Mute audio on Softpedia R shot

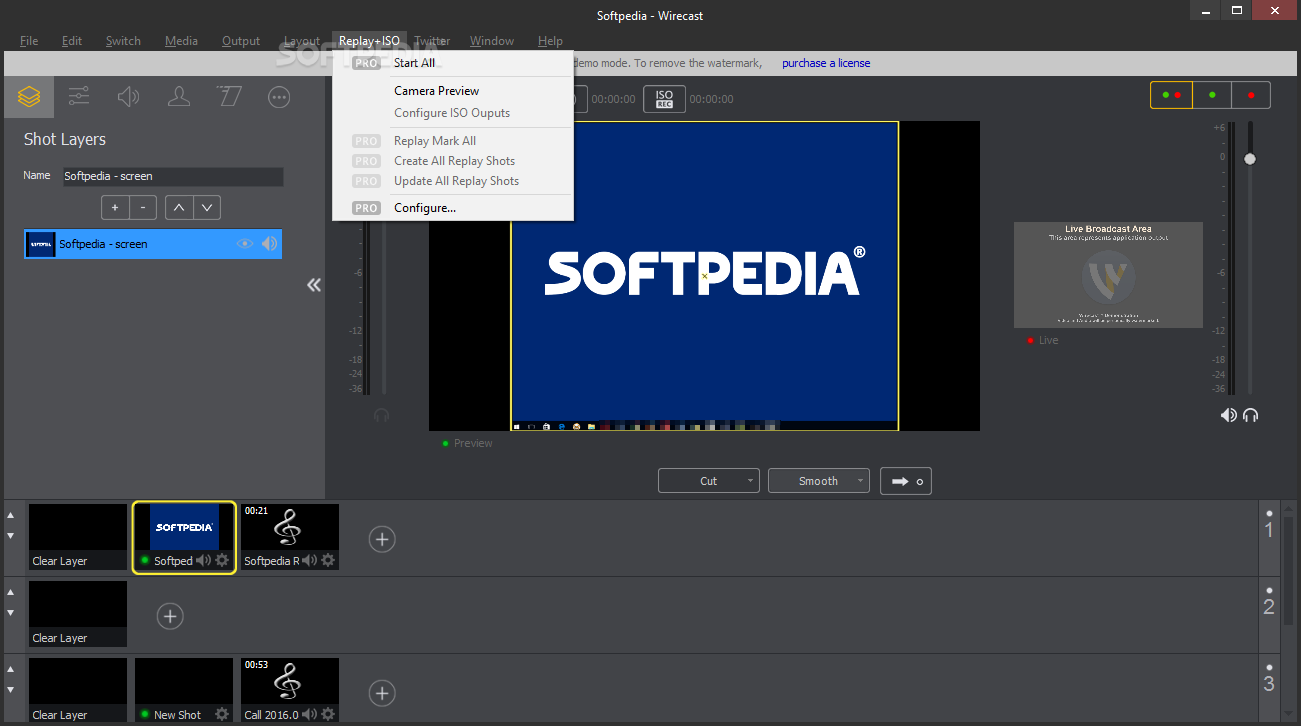tap(309, 561)
